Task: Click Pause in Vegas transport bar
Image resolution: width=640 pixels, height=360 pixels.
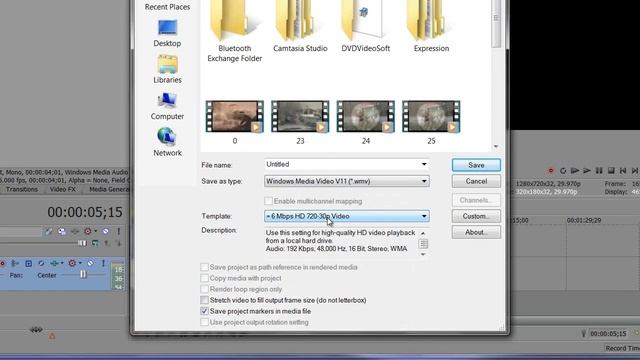Action: [599, 171]
